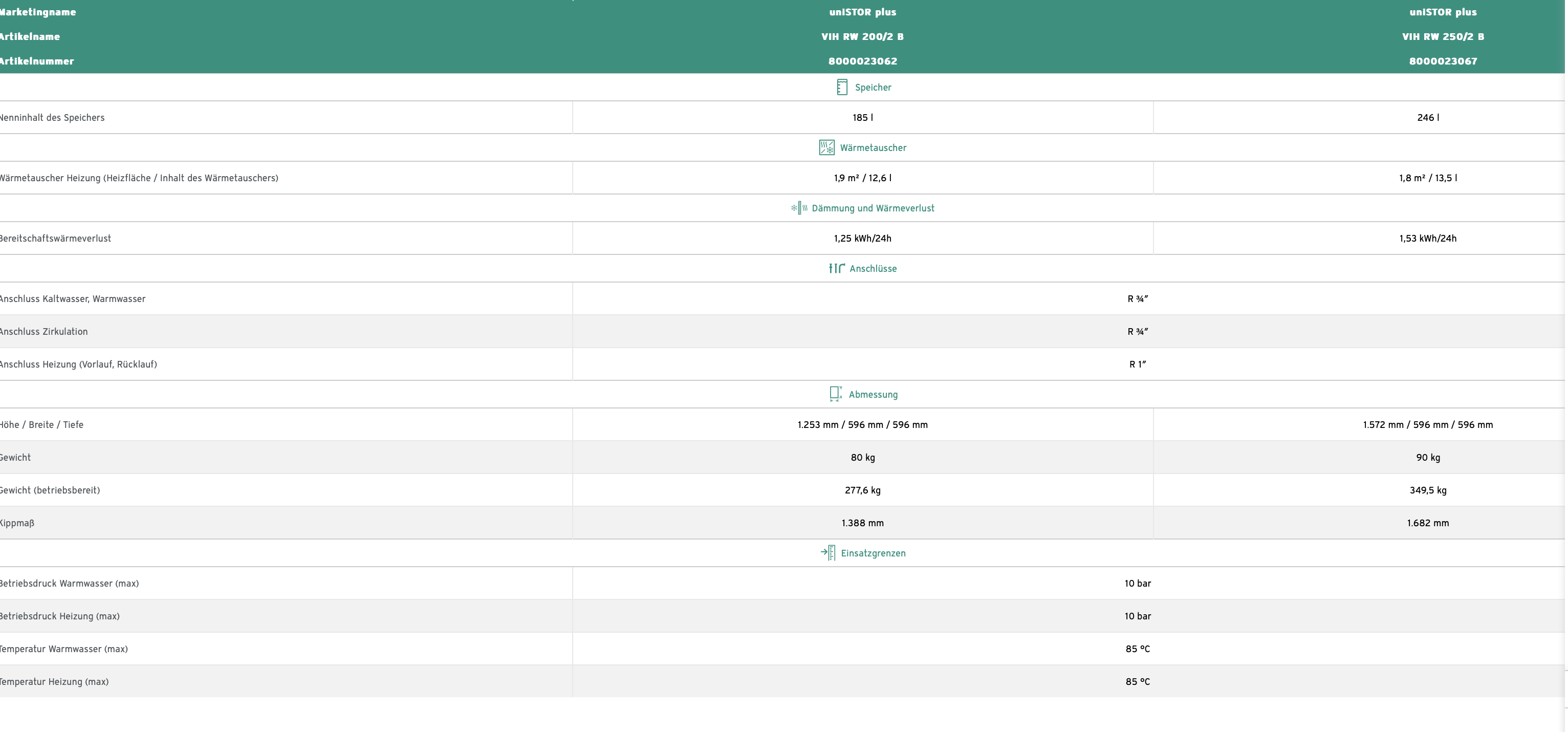Click Temperatur Heizung (max) label
The height and width of the screenshot is (732, 1568).
pyautogui.click(x=54, y=682)
